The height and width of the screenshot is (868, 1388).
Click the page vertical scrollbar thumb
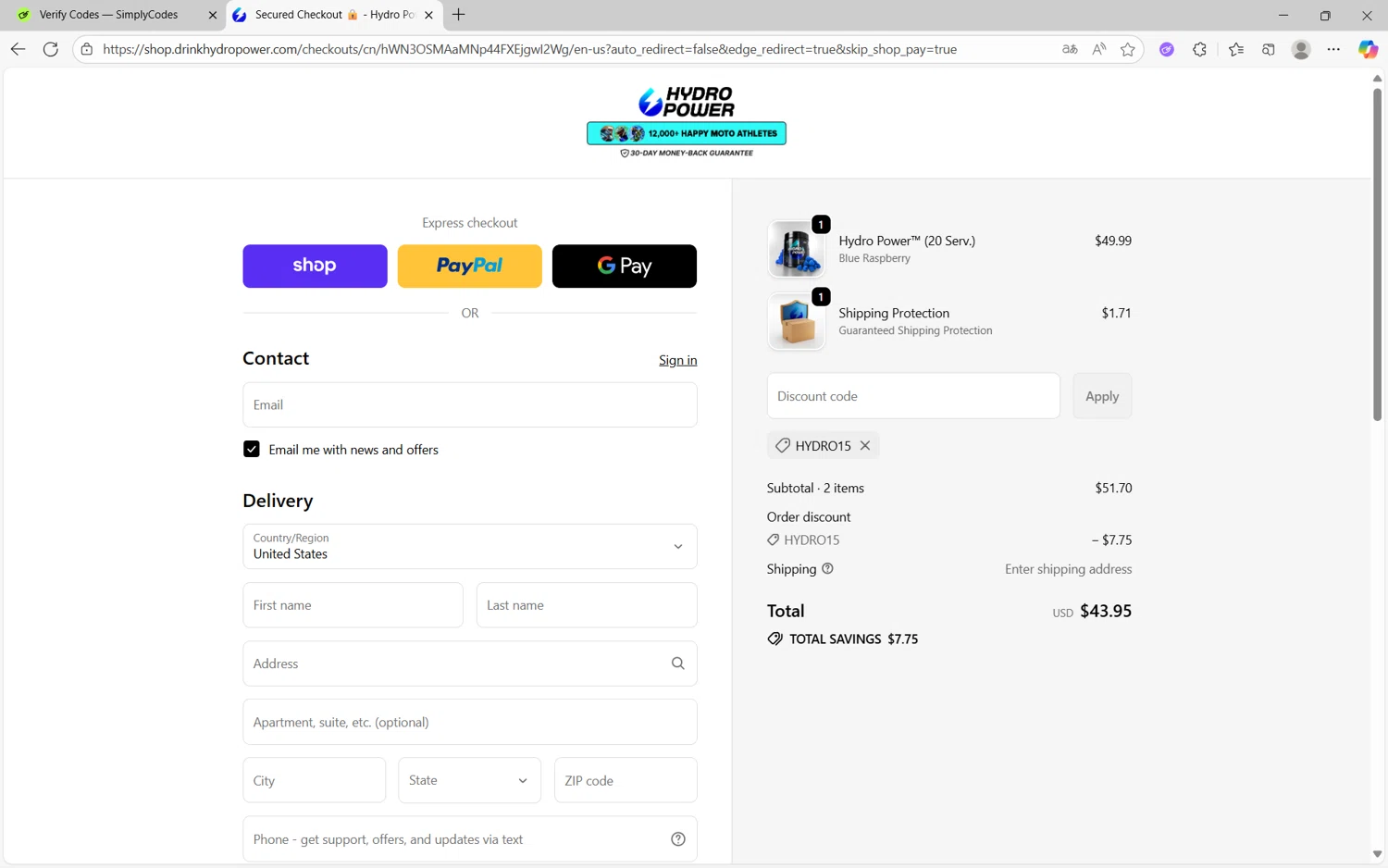(x=1377, y=254)
